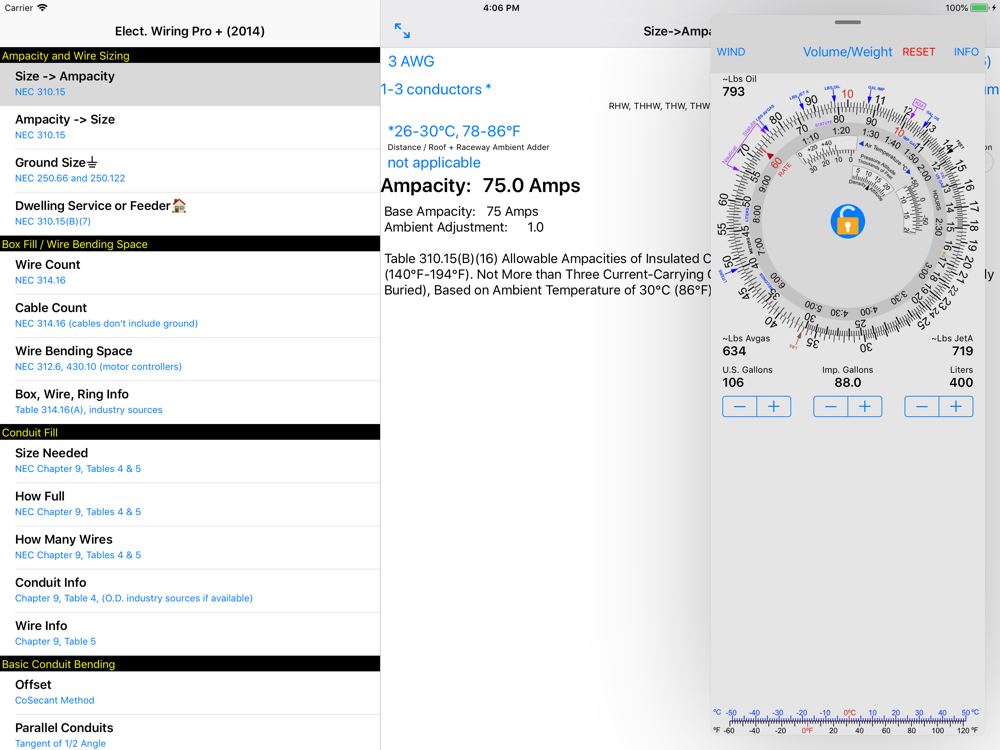Open Conduit Info reference

190,592
